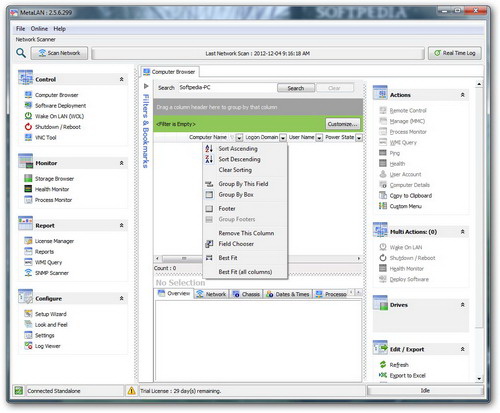This screenshot has height=413, width=500.
Task: Launch Setup Wizard icon
Action: coord(28,314)
